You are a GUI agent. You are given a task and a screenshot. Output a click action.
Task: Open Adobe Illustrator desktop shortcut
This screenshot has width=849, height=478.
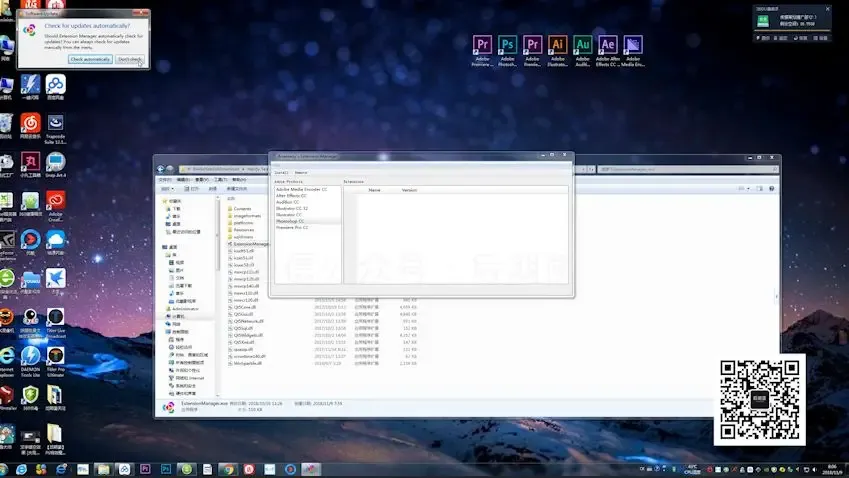coord(557,51)
